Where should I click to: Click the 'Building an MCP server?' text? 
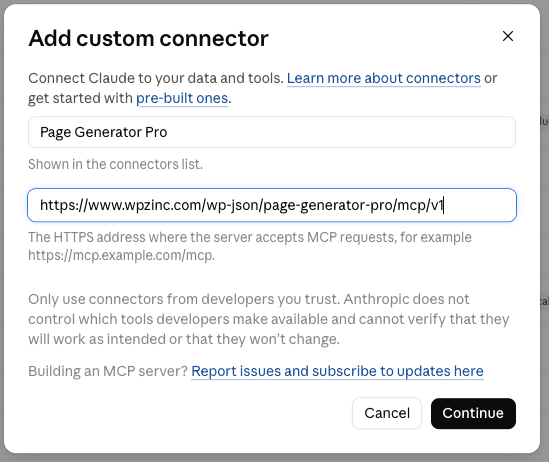coord(108,371)
